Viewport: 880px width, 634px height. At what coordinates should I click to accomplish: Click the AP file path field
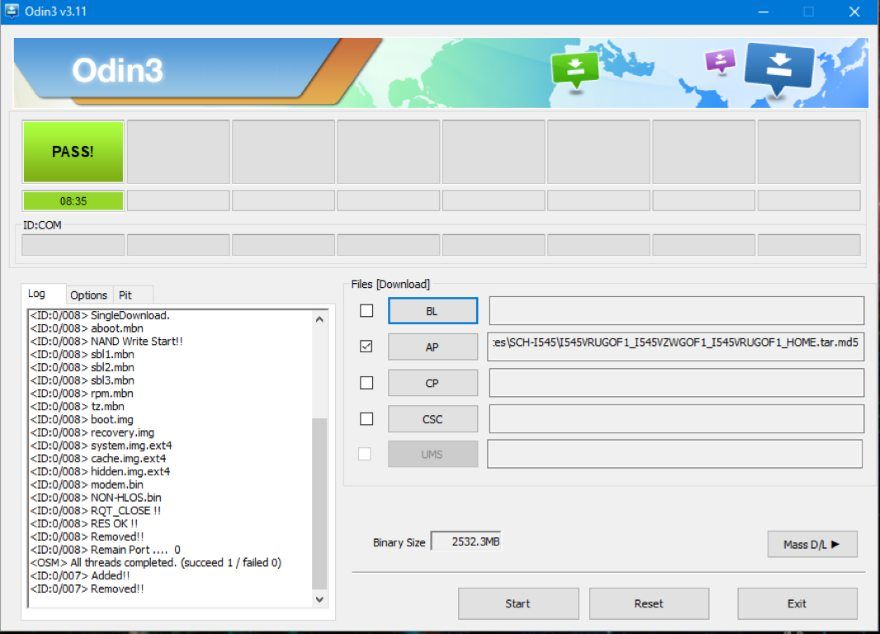pos(676,346)
